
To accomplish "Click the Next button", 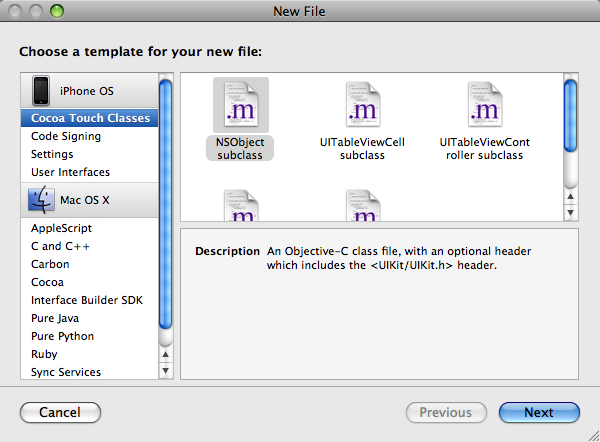I will click(x=538, y=412).
